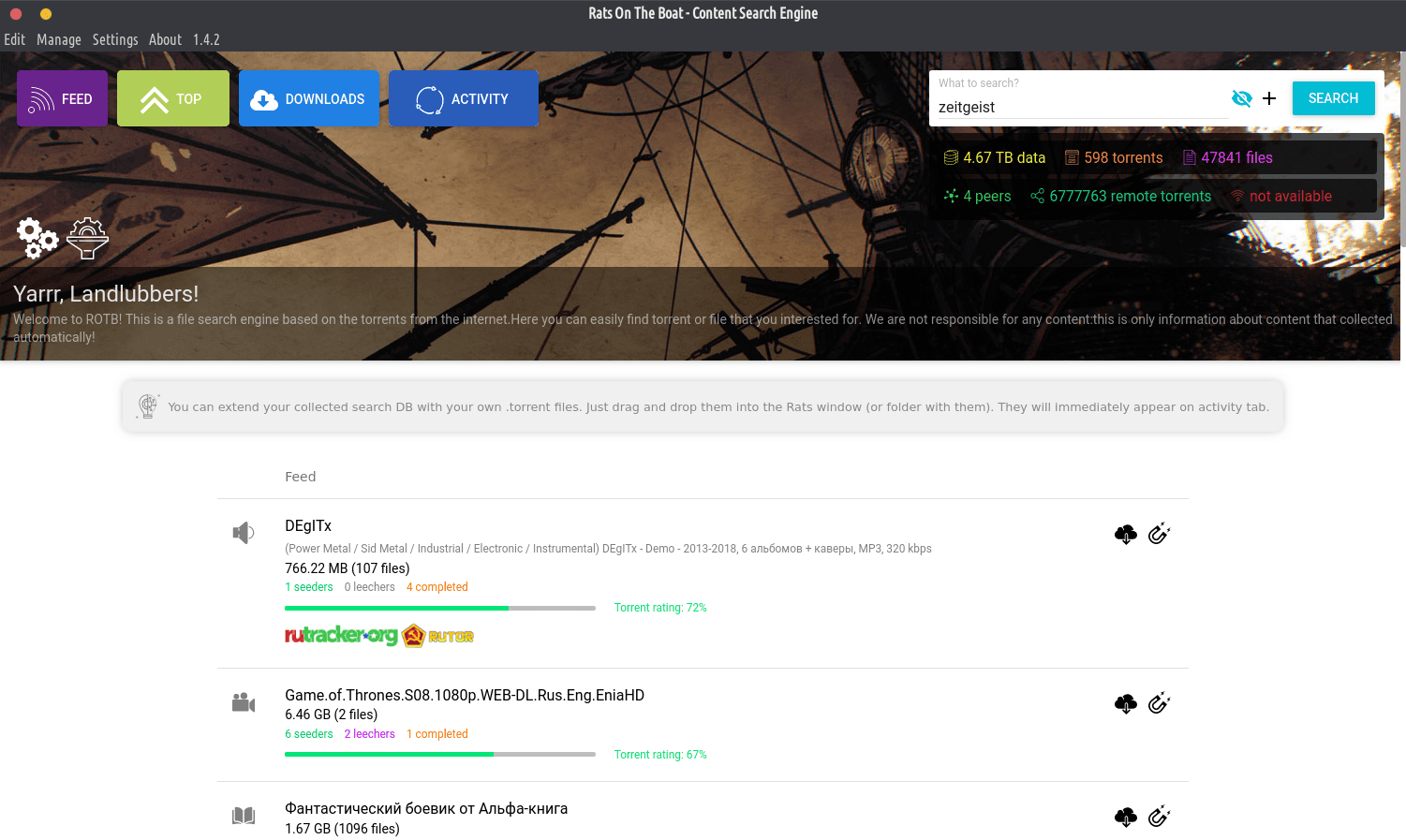The height and width of the screenshot is (840, 1406).
Task: Click the DEgITx torrent rating bar
Action: click(x=439, y=608)
